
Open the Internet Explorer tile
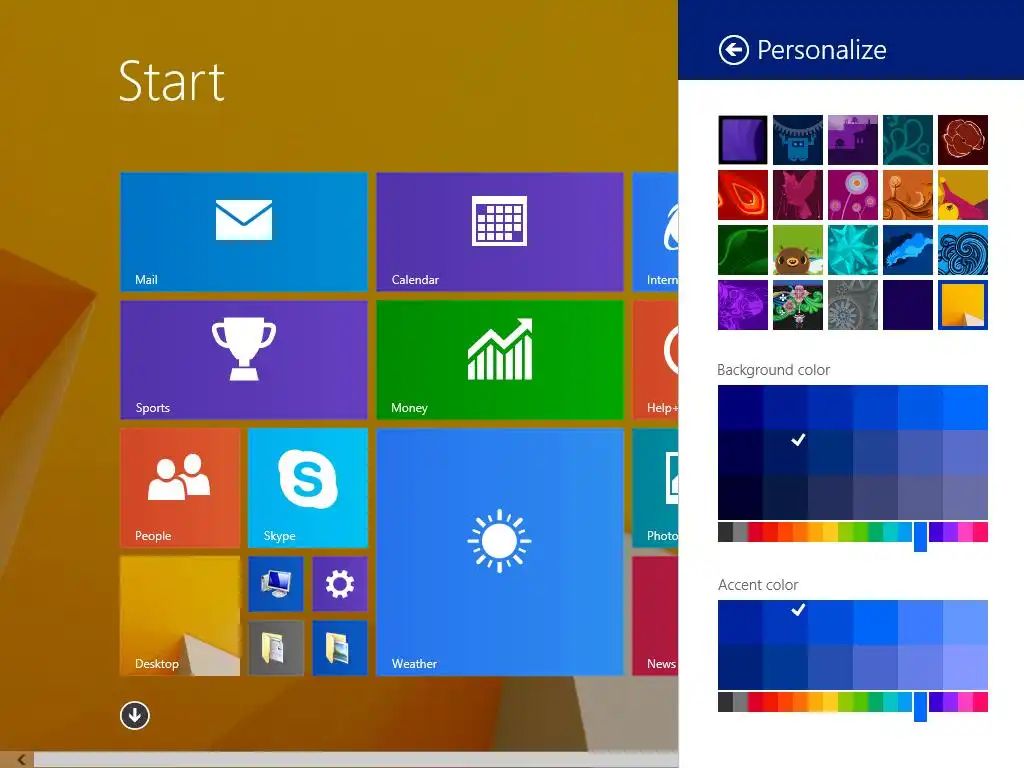(x=655, y=231)
